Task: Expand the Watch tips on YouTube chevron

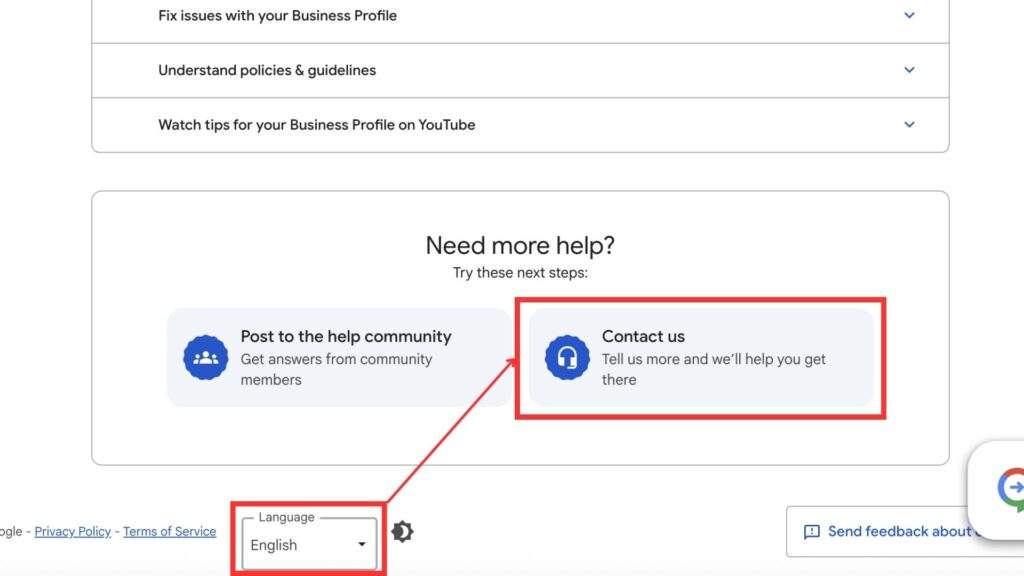Action: pyautogui.click(x=909, y=125)
